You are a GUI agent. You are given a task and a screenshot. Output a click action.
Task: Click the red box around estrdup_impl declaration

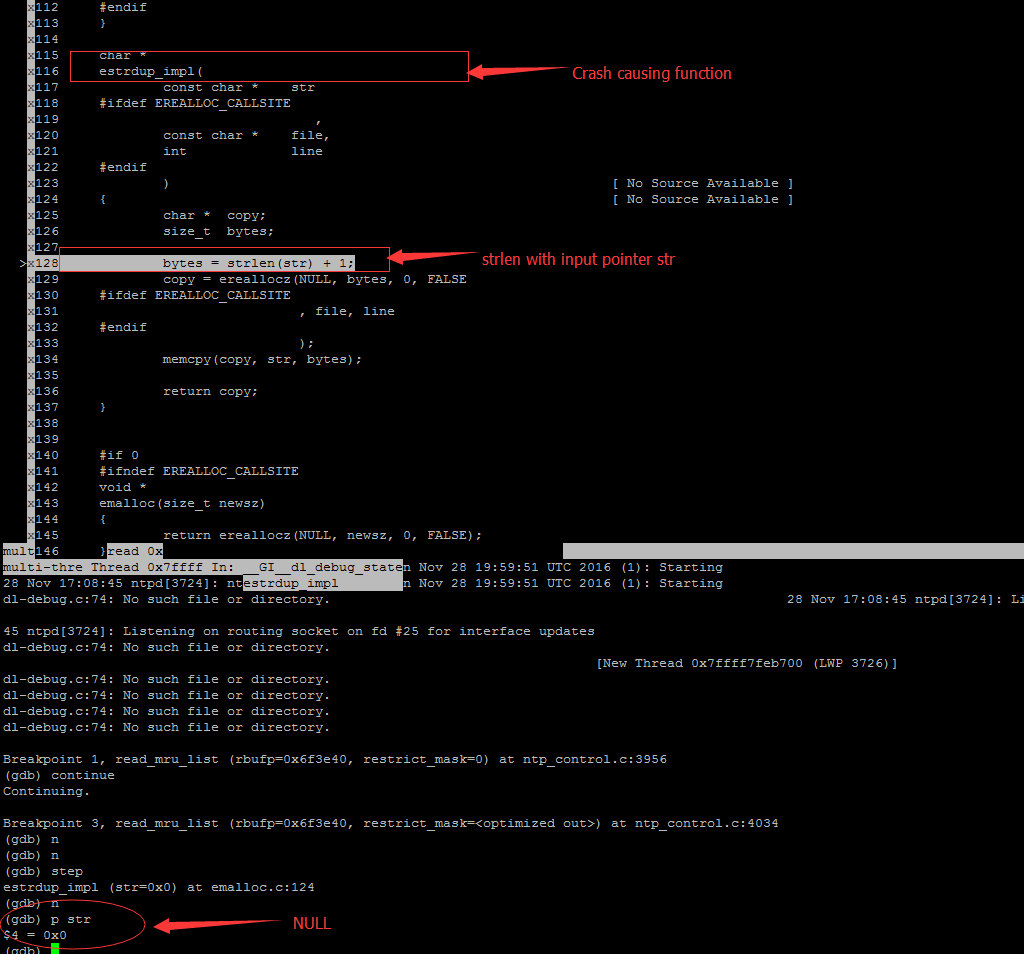coord(268,66)
